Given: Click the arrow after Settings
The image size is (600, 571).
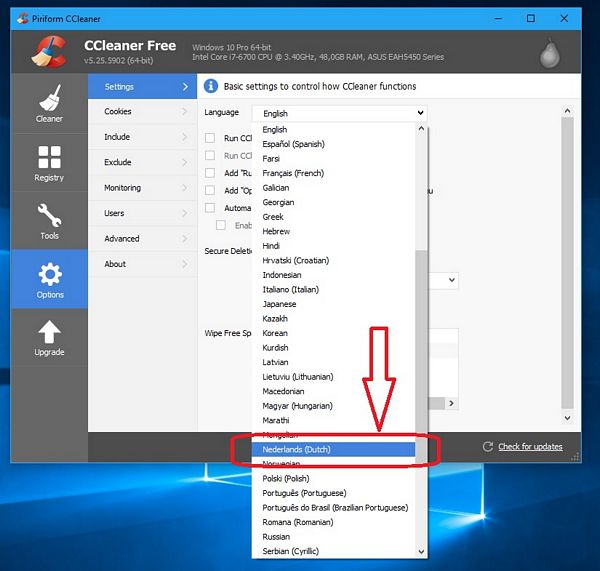Looking at the screenshot, I should pos(185,86).
